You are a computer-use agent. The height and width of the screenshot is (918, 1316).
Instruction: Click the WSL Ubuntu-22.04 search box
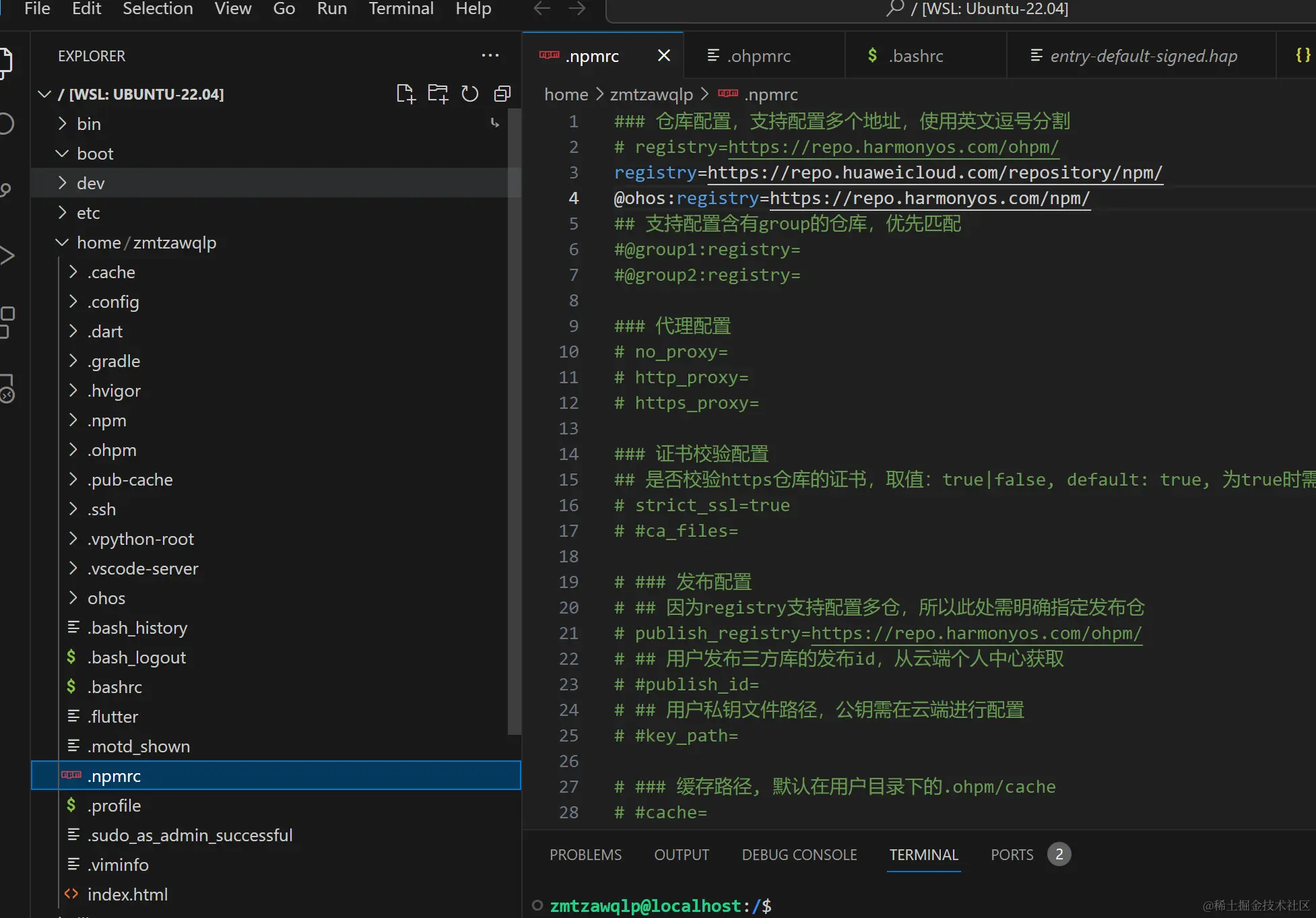point(977,9)
